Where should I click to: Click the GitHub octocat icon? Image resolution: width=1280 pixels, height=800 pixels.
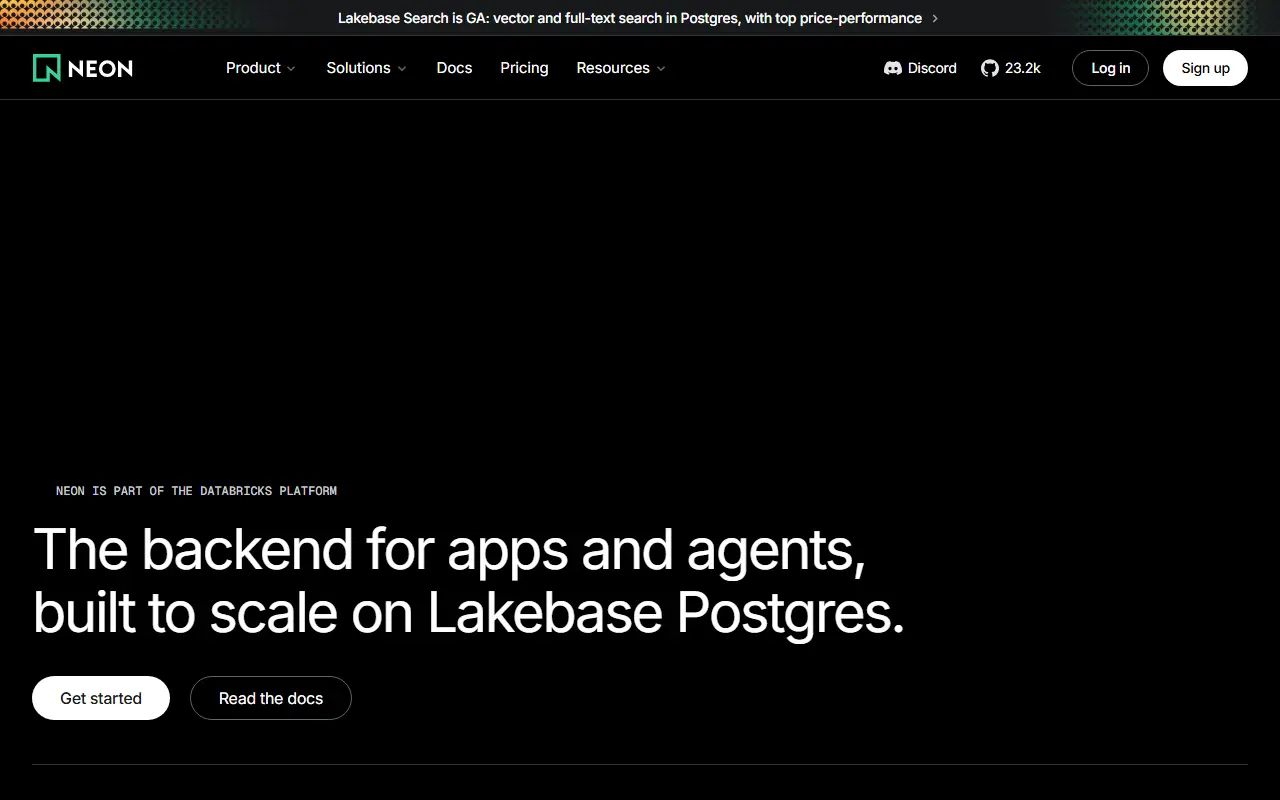(x=990, y=68)
